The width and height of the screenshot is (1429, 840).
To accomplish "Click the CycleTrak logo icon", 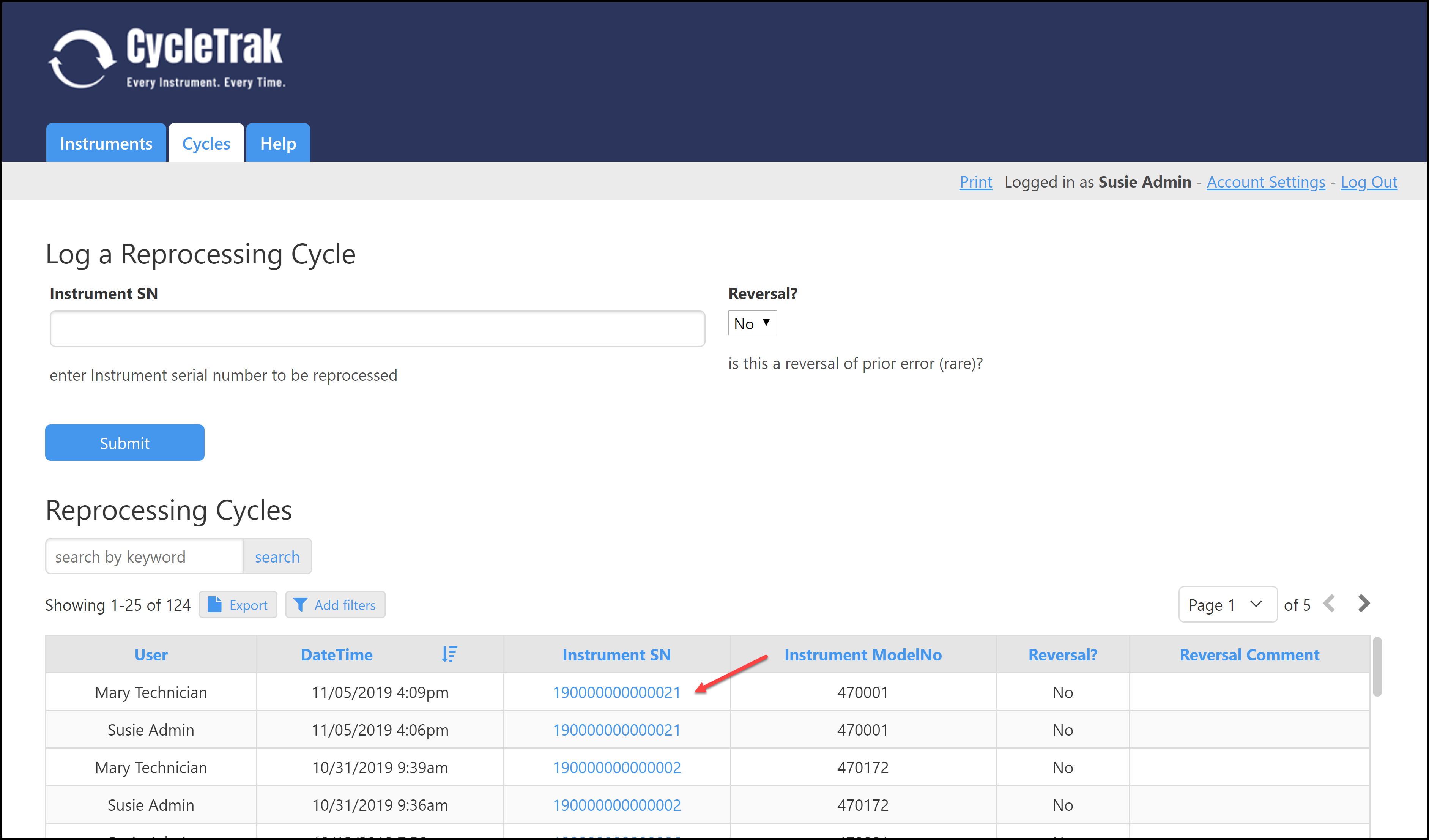I will 82,60.
